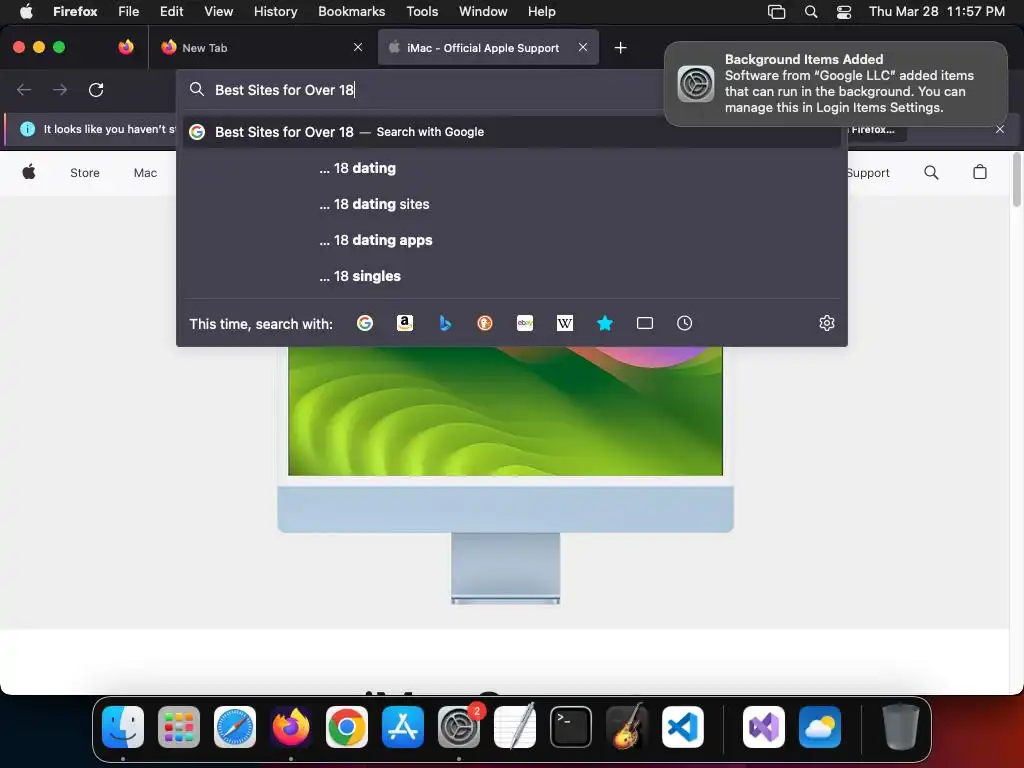
Task: Close the New Tab tab
Action: (358, 47)
